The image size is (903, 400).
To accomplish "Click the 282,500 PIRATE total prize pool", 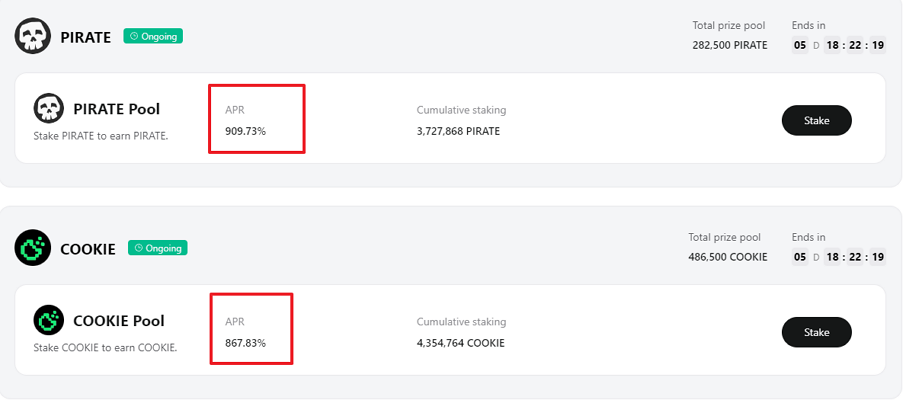I will 730,45.
